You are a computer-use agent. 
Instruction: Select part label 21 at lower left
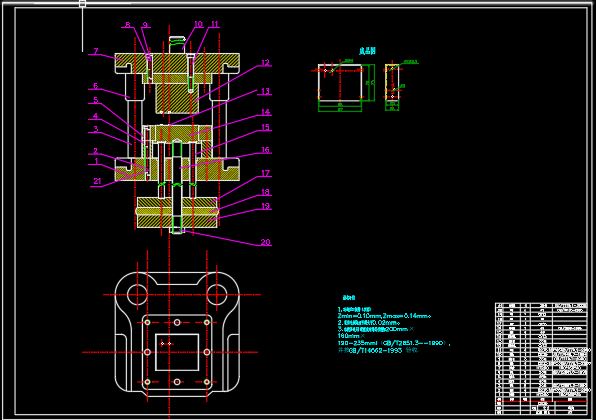(x=97, y=181)
